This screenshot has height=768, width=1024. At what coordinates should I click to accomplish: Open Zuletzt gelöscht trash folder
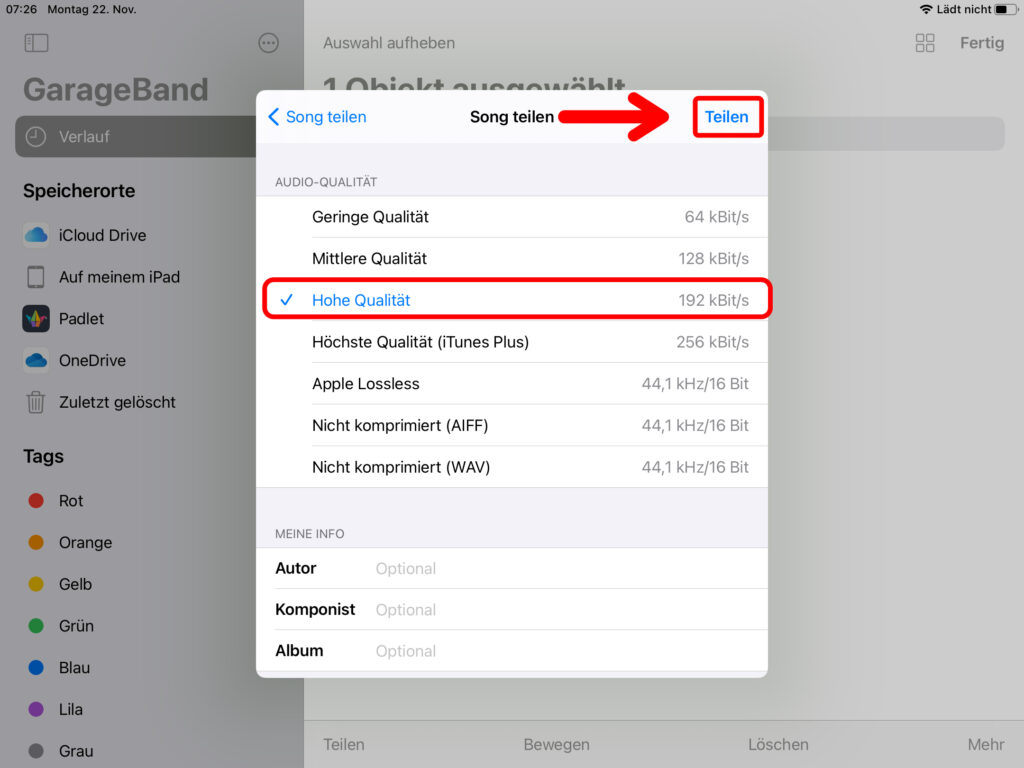coord(116,402)
